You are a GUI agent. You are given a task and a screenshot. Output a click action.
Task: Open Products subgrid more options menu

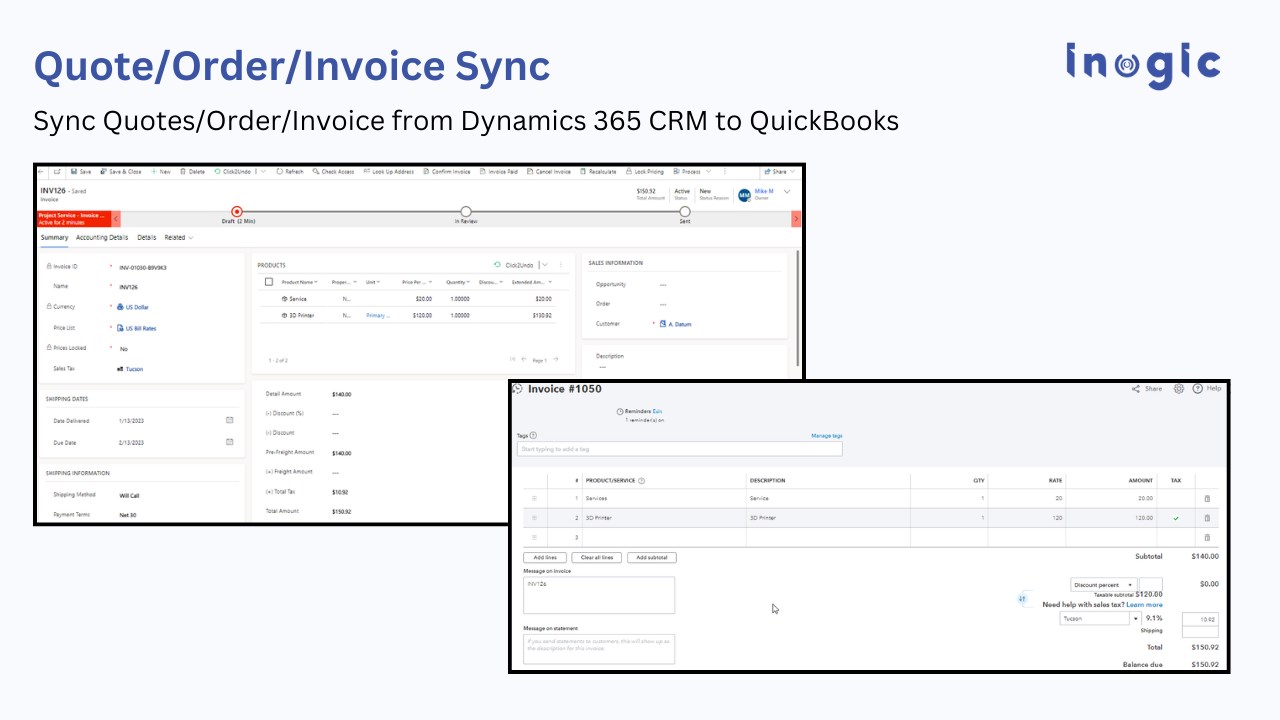tap(560, 265)
